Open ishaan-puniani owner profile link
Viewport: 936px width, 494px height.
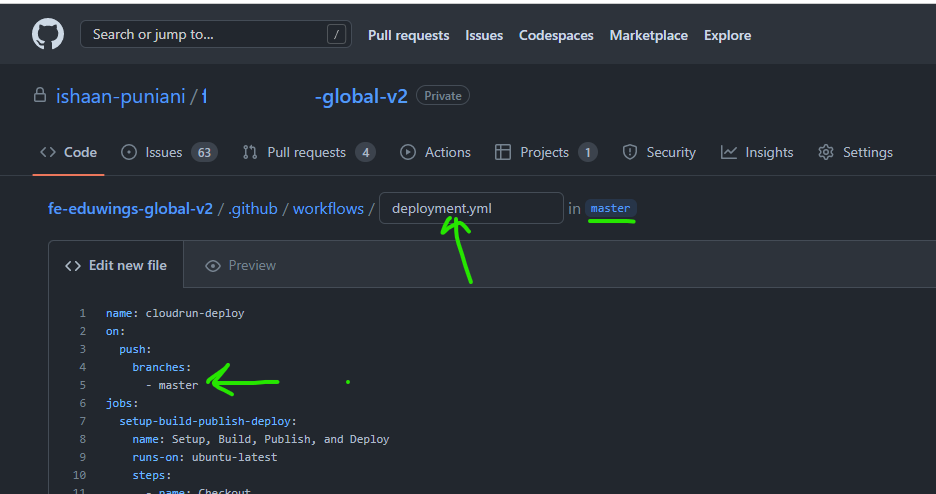click(x=121, y=96)
